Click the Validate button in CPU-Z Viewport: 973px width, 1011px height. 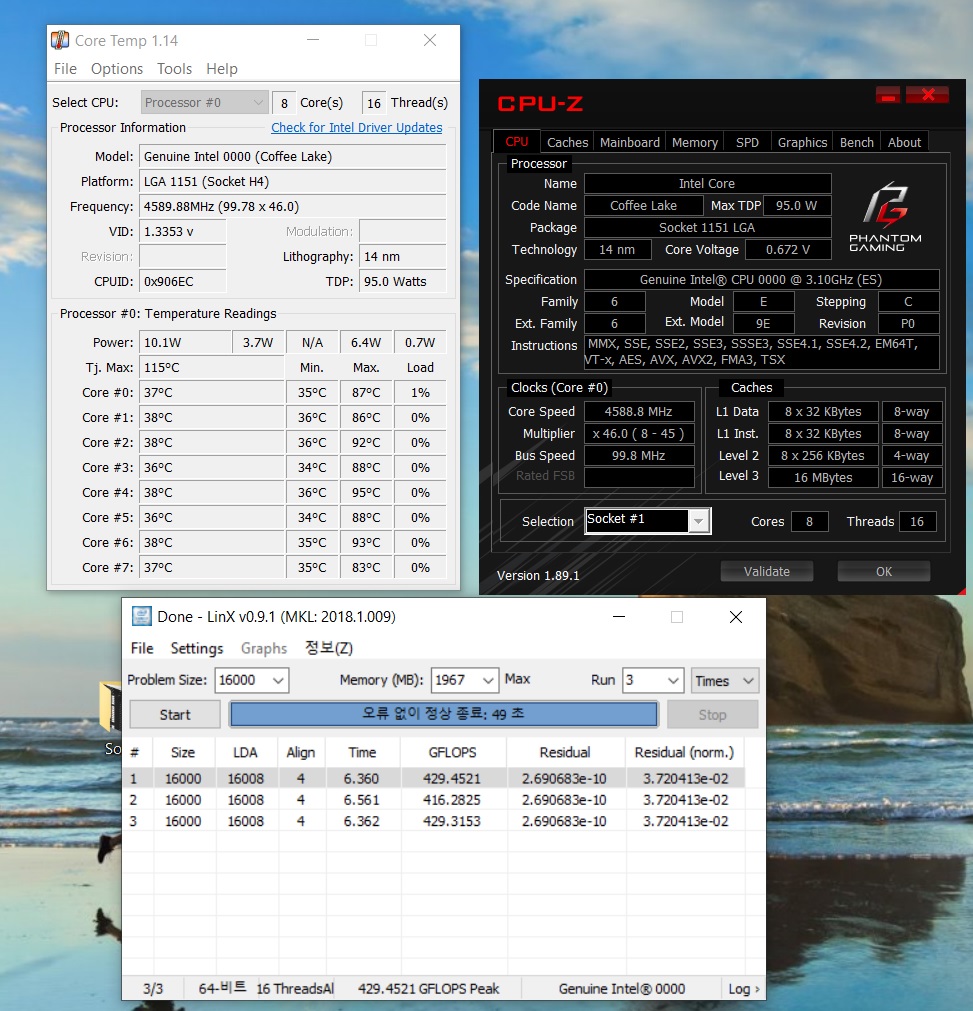tap(766, 571)
